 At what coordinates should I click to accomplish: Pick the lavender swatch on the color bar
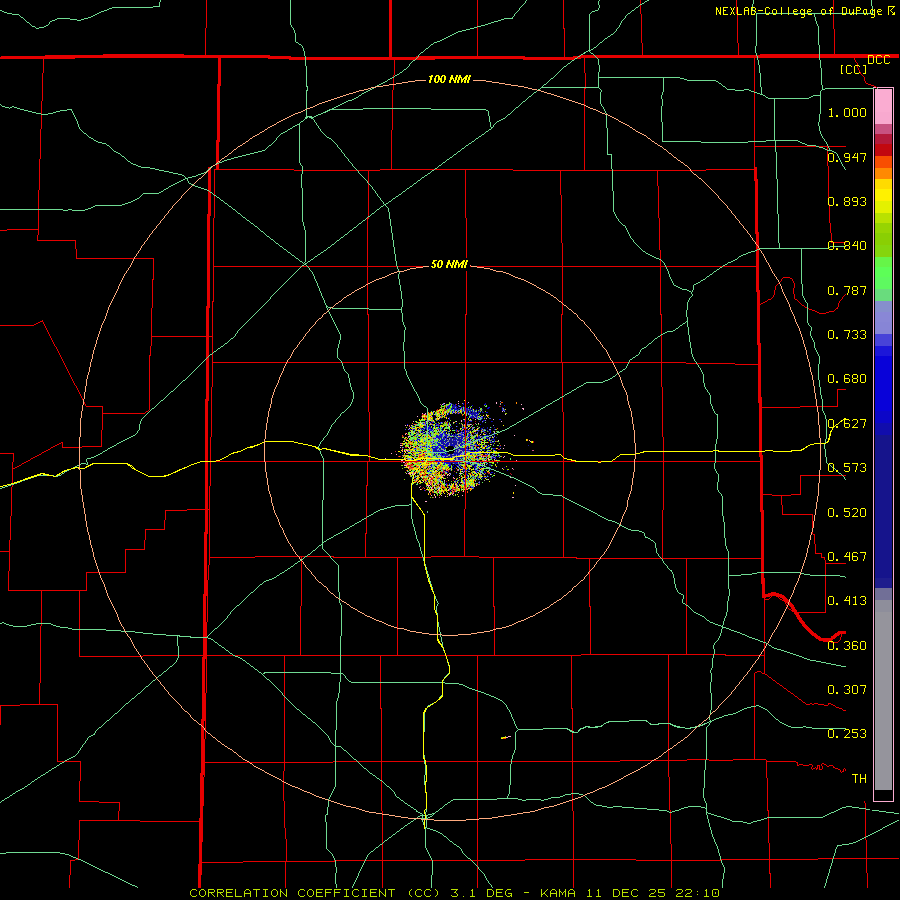(x=883, y=317)
